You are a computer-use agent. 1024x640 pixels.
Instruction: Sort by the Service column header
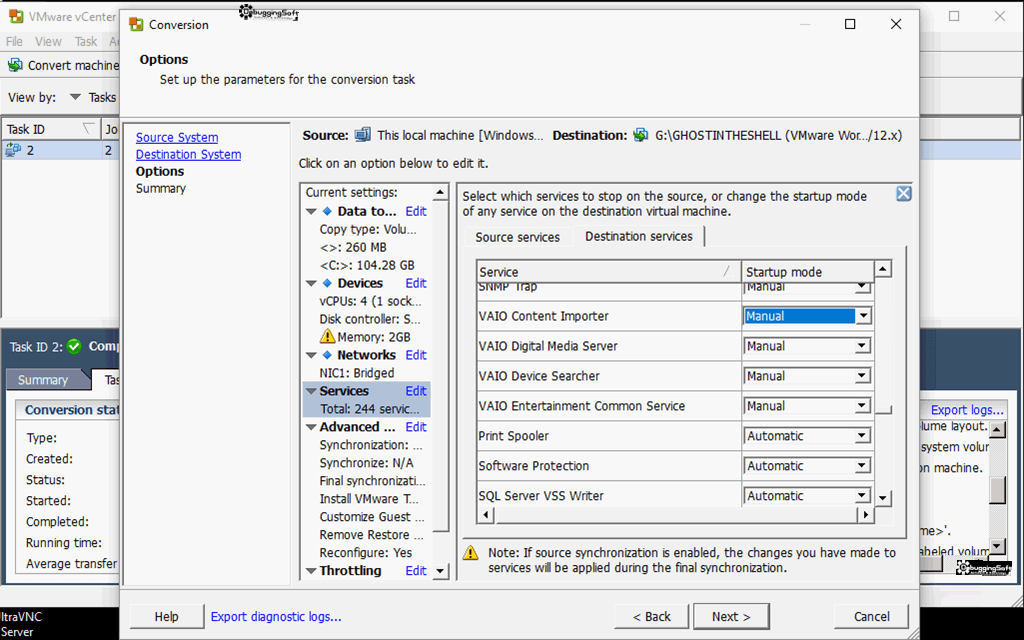pos(608,272)
